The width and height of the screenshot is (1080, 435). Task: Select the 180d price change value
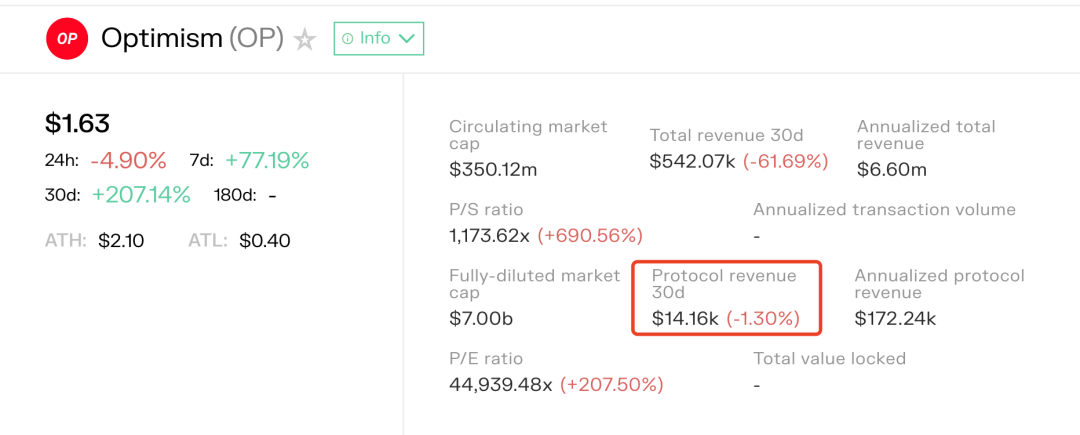(x=272, y=195)
